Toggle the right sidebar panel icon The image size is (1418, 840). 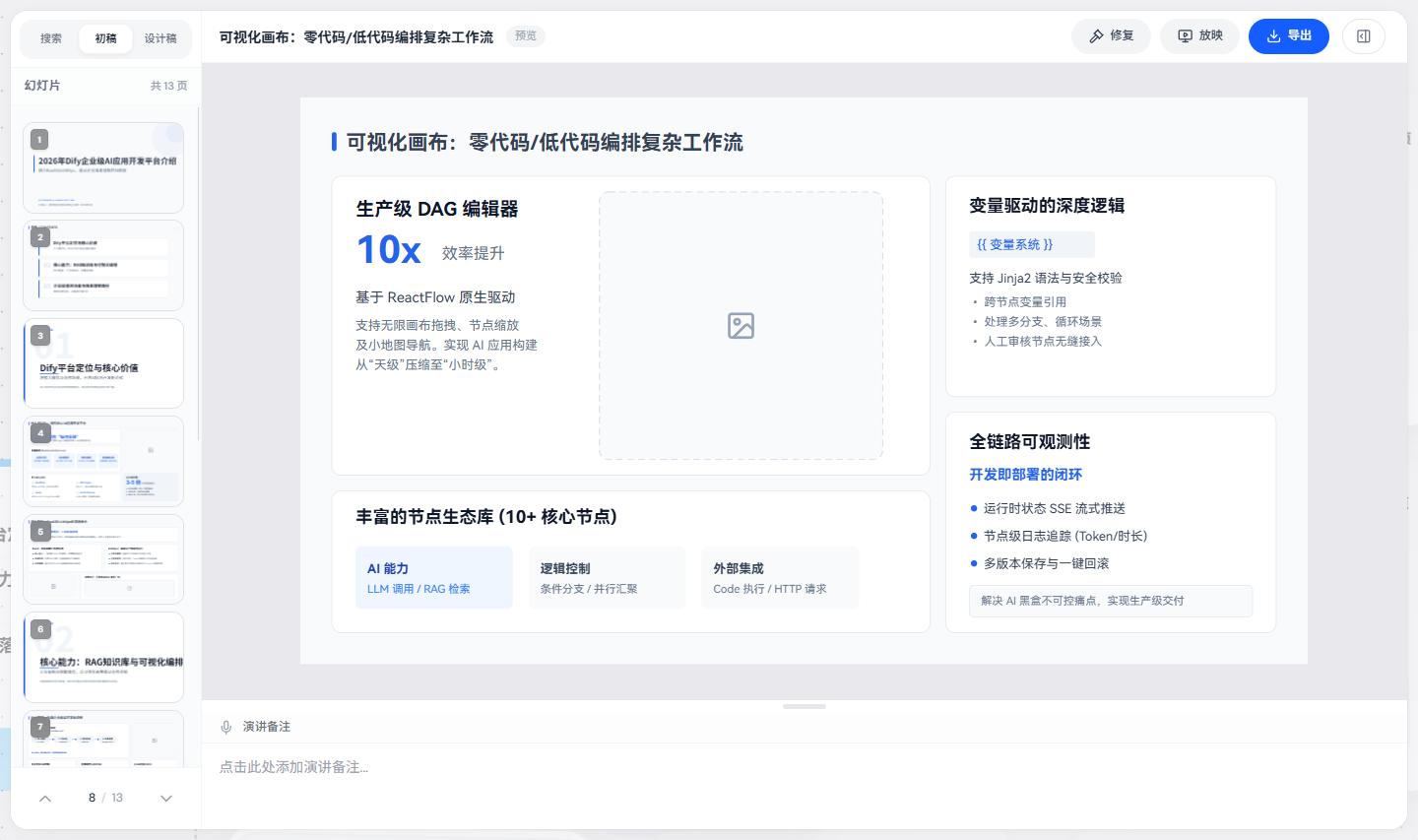1364,36
